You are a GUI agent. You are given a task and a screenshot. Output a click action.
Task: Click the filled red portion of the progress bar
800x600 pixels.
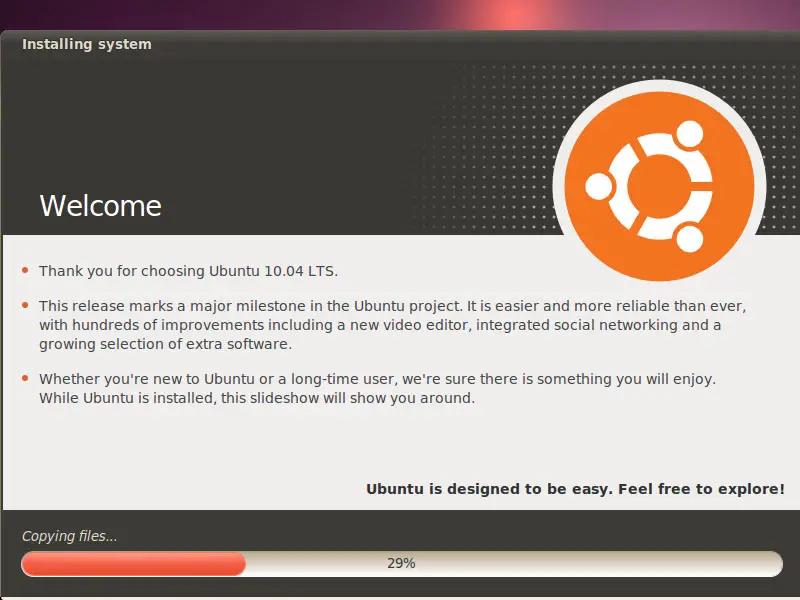coord(133,564)
